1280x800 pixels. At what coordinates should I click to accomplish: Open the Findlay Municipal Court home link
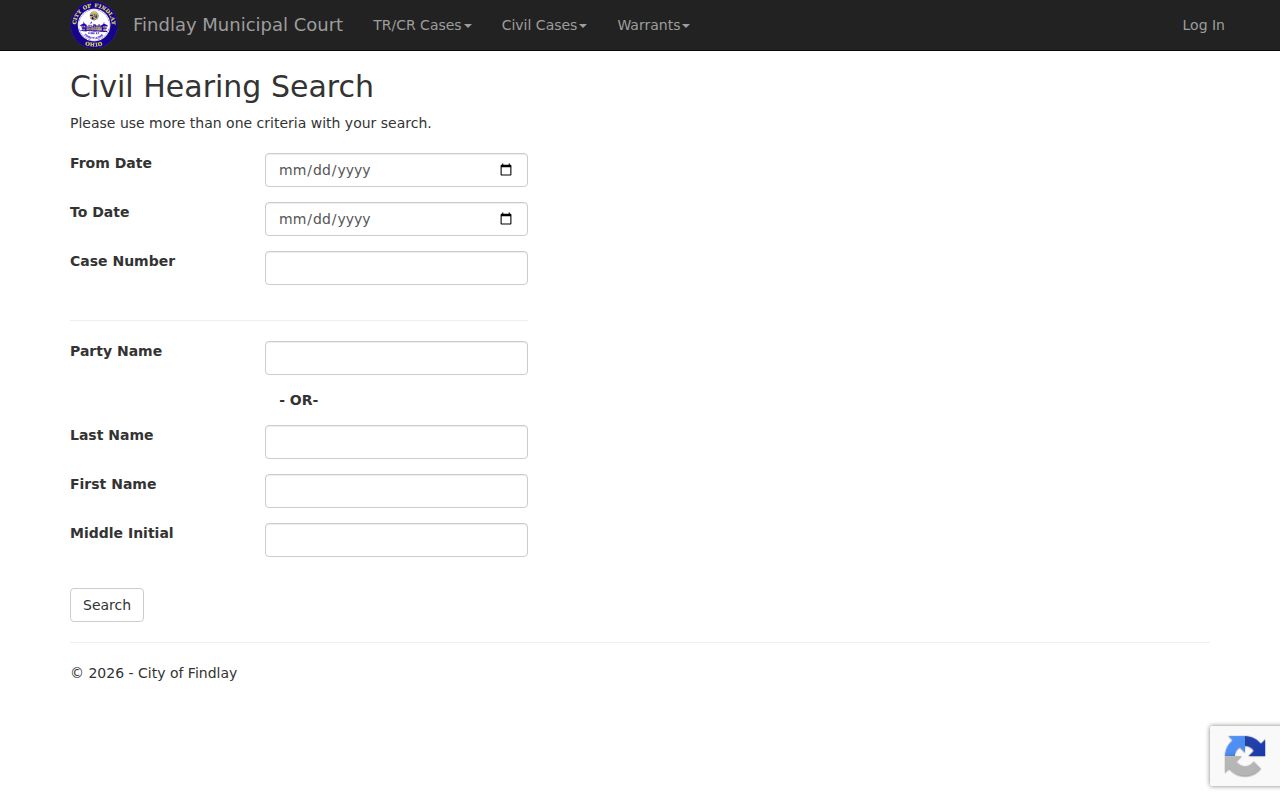238,25
